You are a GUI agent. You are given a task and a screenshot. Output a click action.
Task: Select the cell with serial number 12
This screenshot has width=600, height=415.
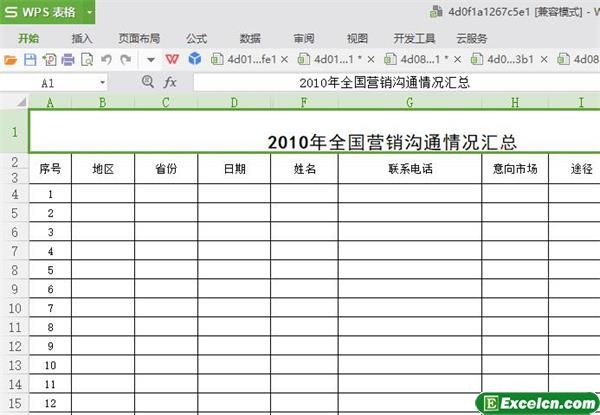pyautogui.click(x=50, y=403)
